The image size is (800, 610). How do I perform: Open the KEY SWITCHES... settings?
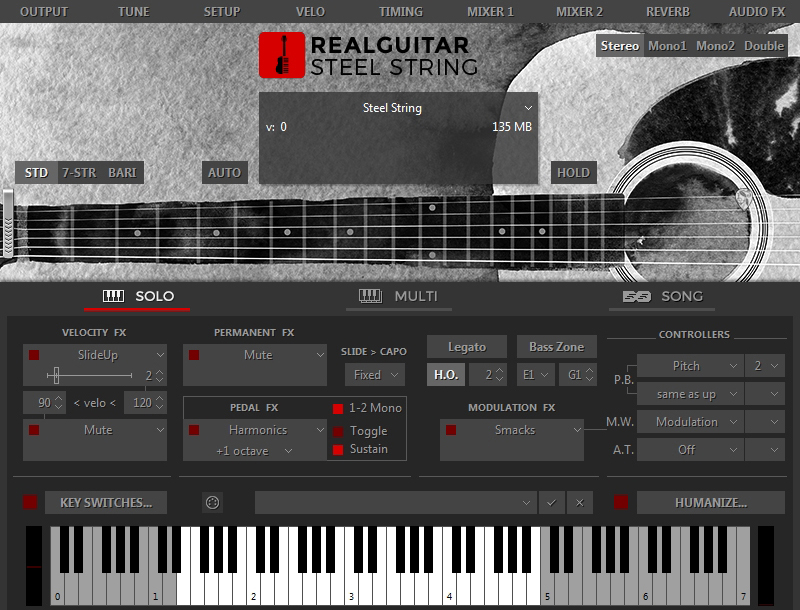(x=106, y=503)
